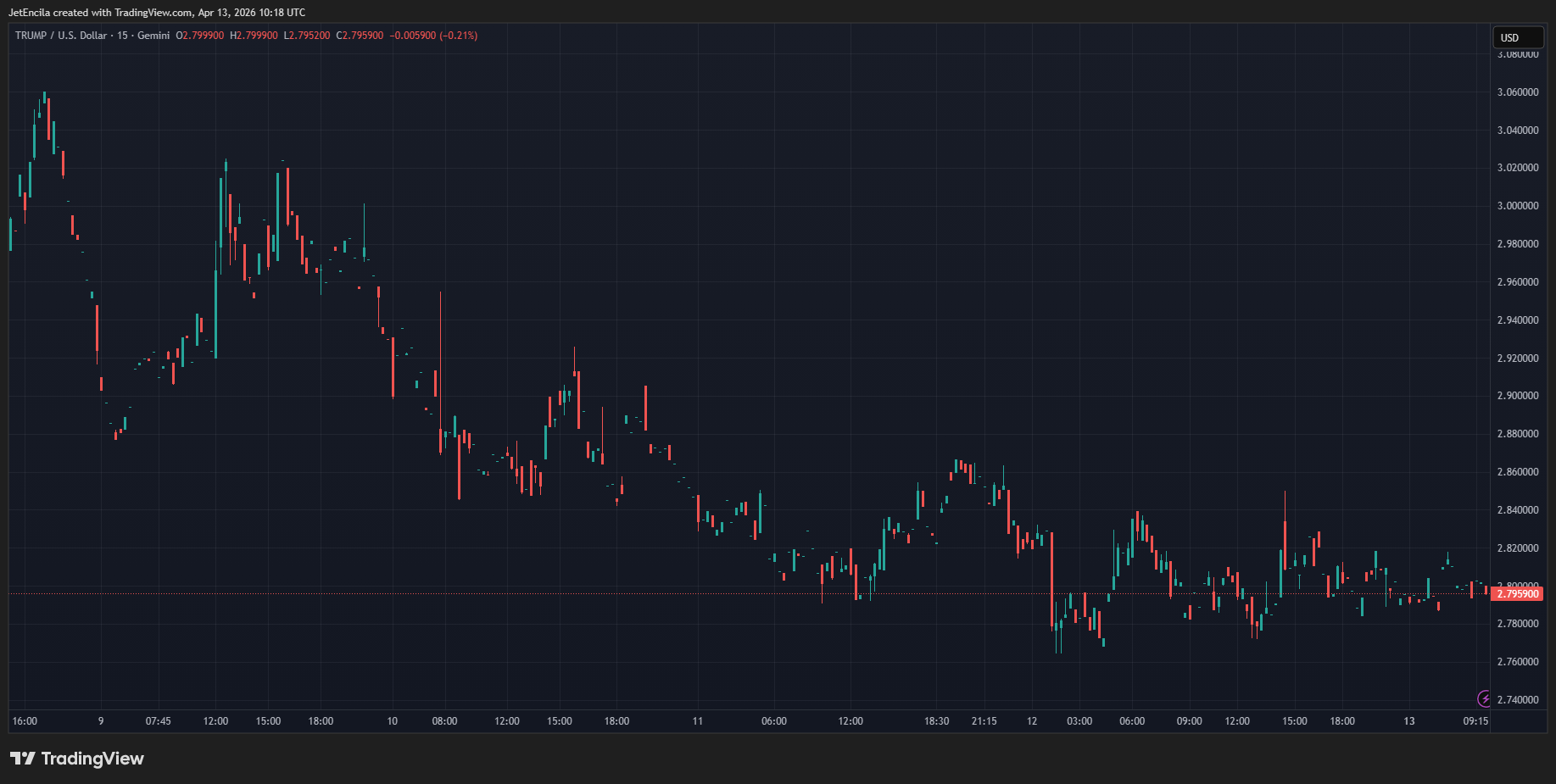Open the USD currency selector
Viewport: 1556px width, 784px height.
(x=1517, y=37)
